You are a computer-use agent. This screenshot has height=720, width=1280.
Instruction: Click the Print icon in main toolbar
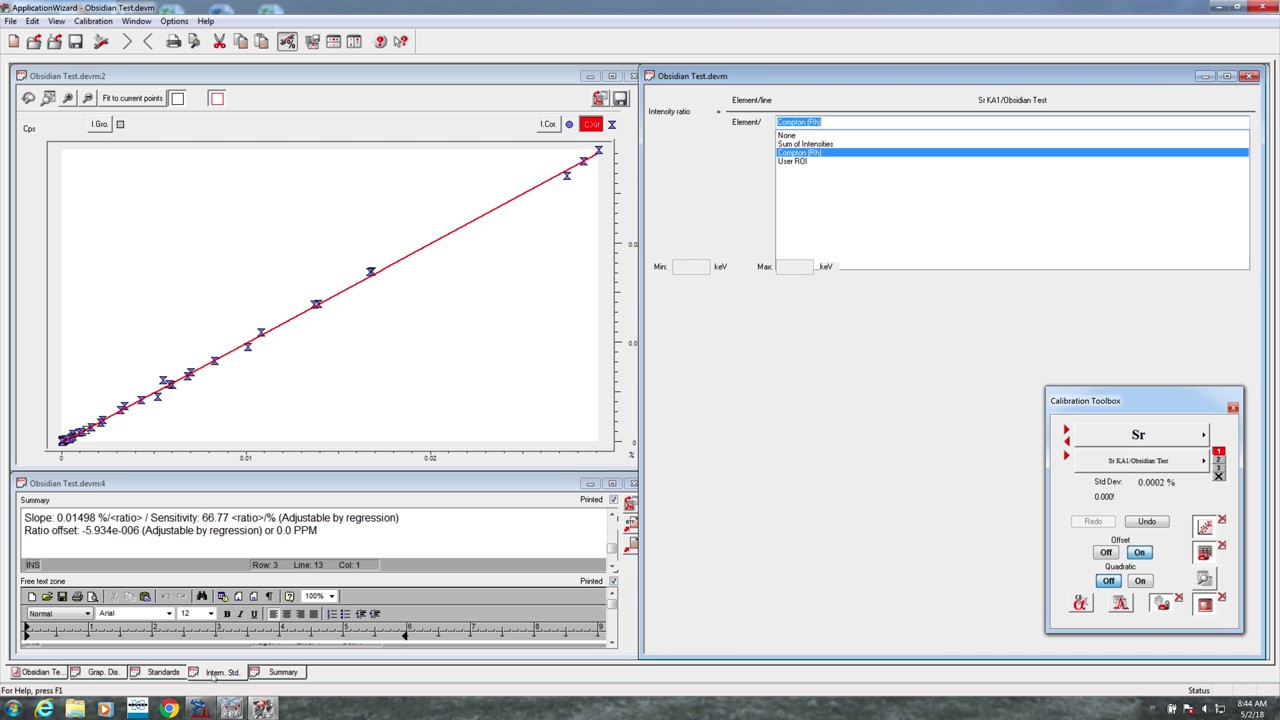[173, 41]
